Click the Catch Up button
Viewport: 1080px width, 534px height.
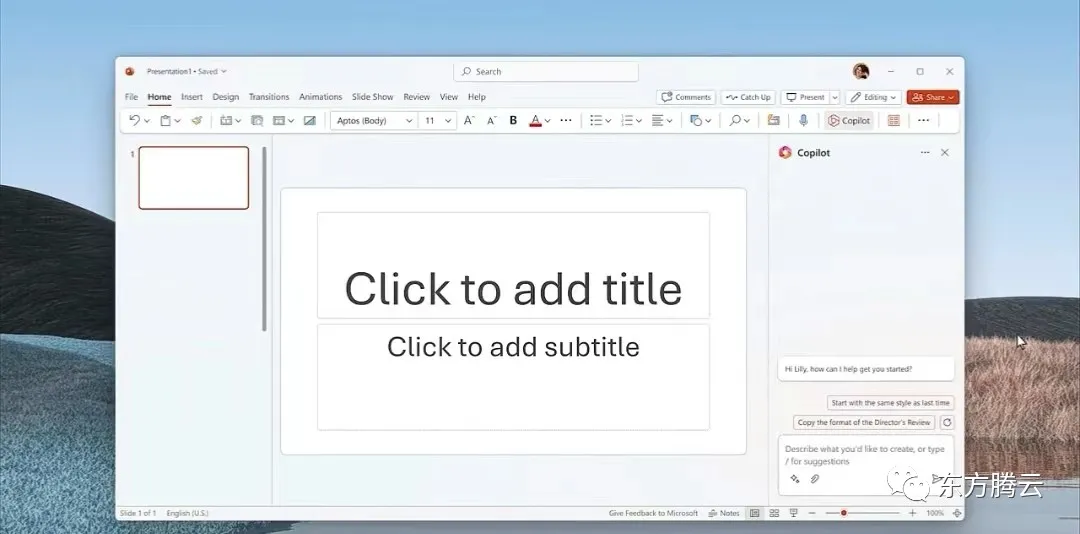[748, 97]
